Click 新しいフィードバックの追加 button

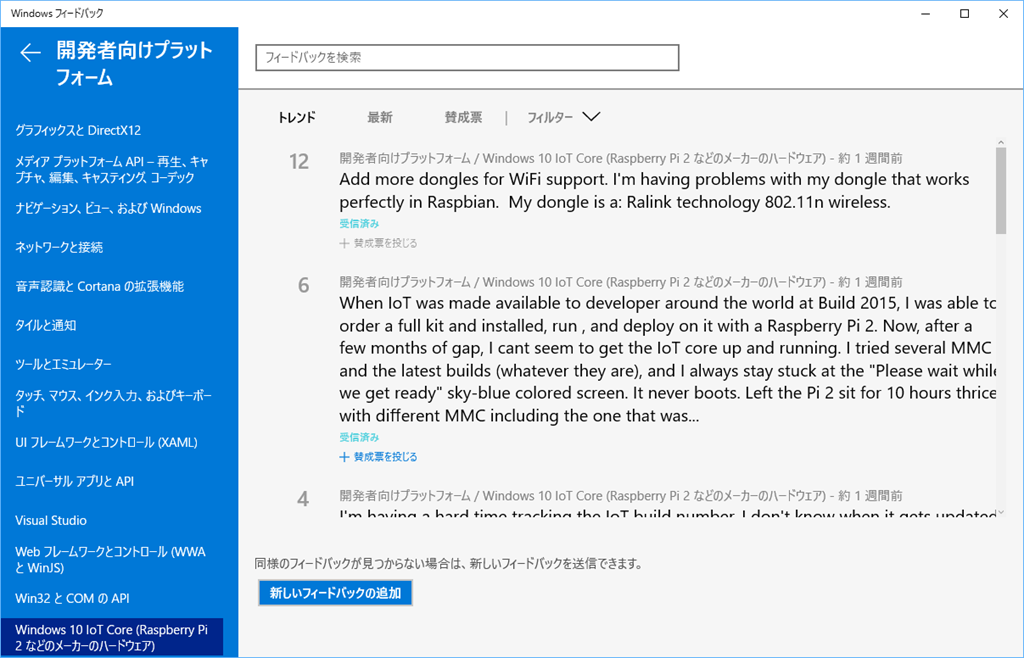[335, 593]
